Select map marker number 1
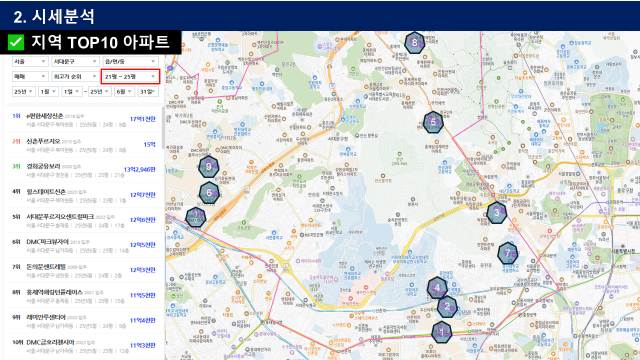 point(441,332)
